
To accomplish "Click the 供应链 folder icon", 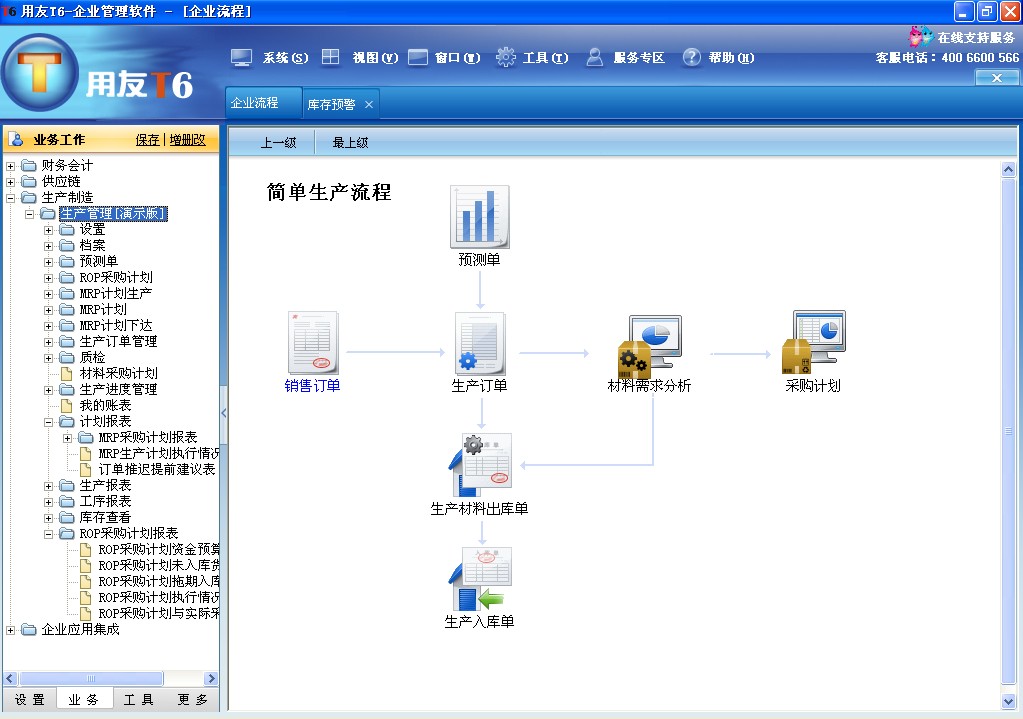I will click(29, 181).
